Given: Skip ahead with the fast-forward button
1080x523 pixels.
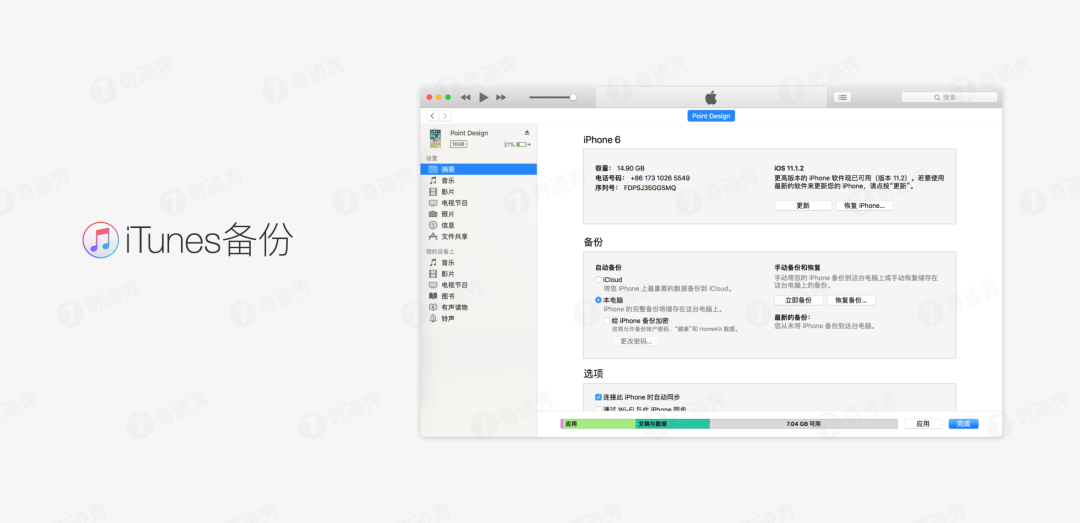Looking at the screenshot, I should tap(501, 98).
